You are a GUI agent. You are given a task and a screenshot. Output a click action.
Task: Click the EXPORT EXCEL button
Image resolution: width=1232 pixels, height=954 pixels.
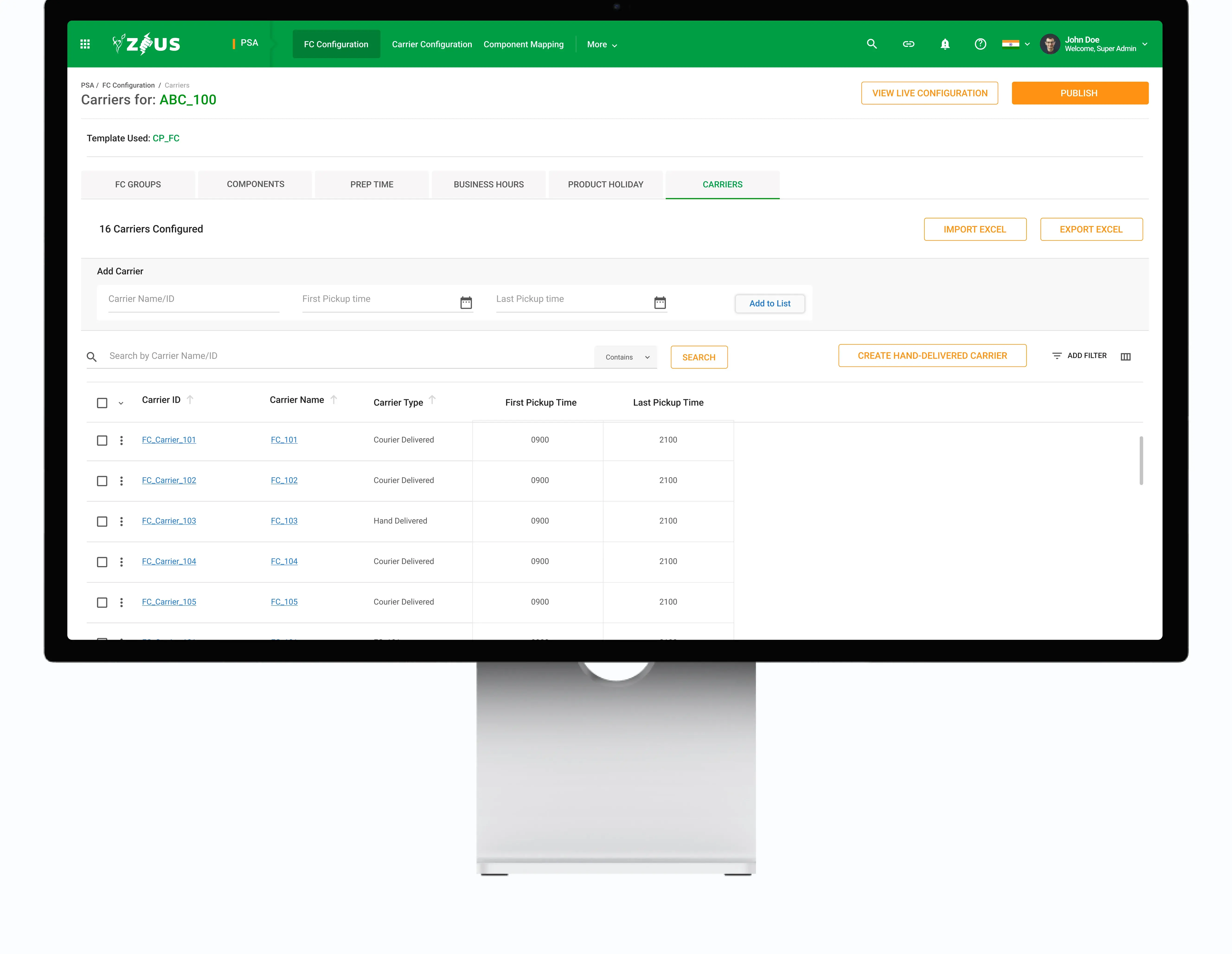click(x=1091, y=229)
